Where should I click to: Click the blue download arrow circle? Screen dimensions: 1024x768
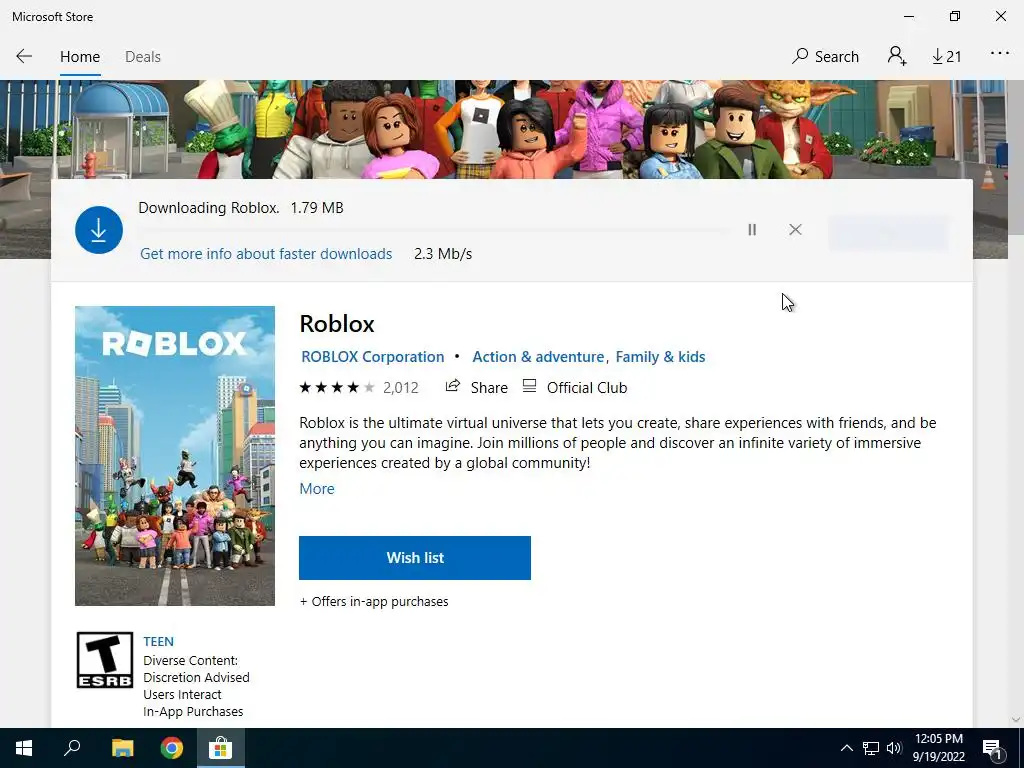click(99, 230)
